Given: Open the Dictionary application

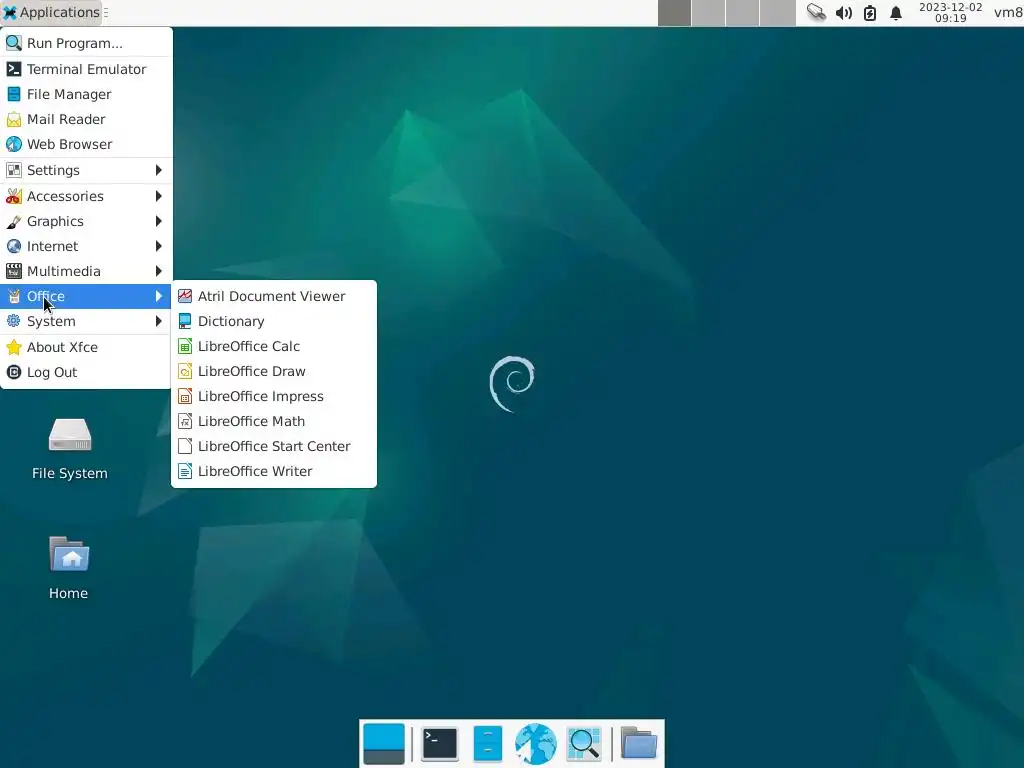Looking at the screenshot, I should pos(274,321).
